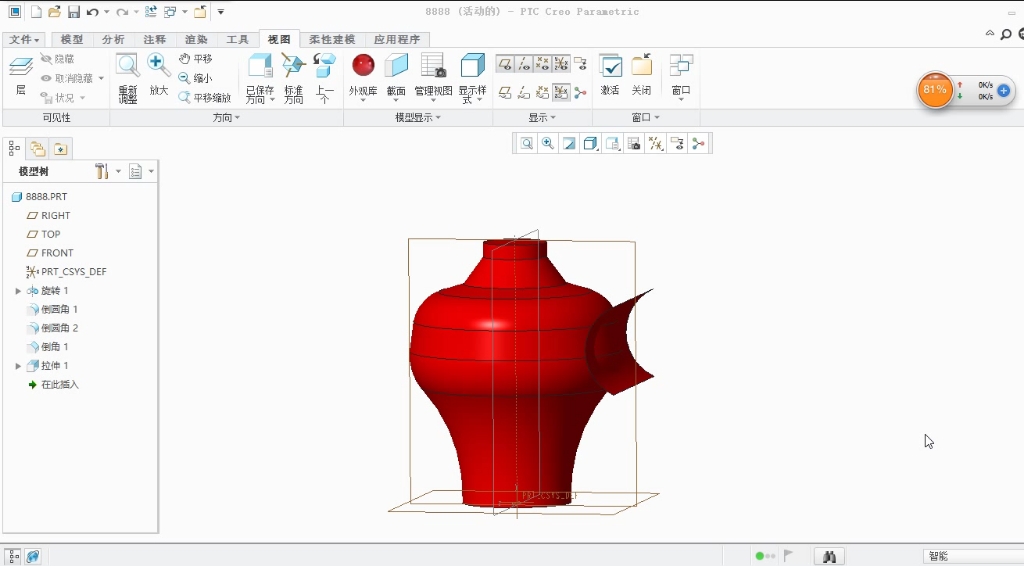This screenshot has height=566, width=1024.
Task: Click the 放大 zoom in tool
Action: (158, 66)
